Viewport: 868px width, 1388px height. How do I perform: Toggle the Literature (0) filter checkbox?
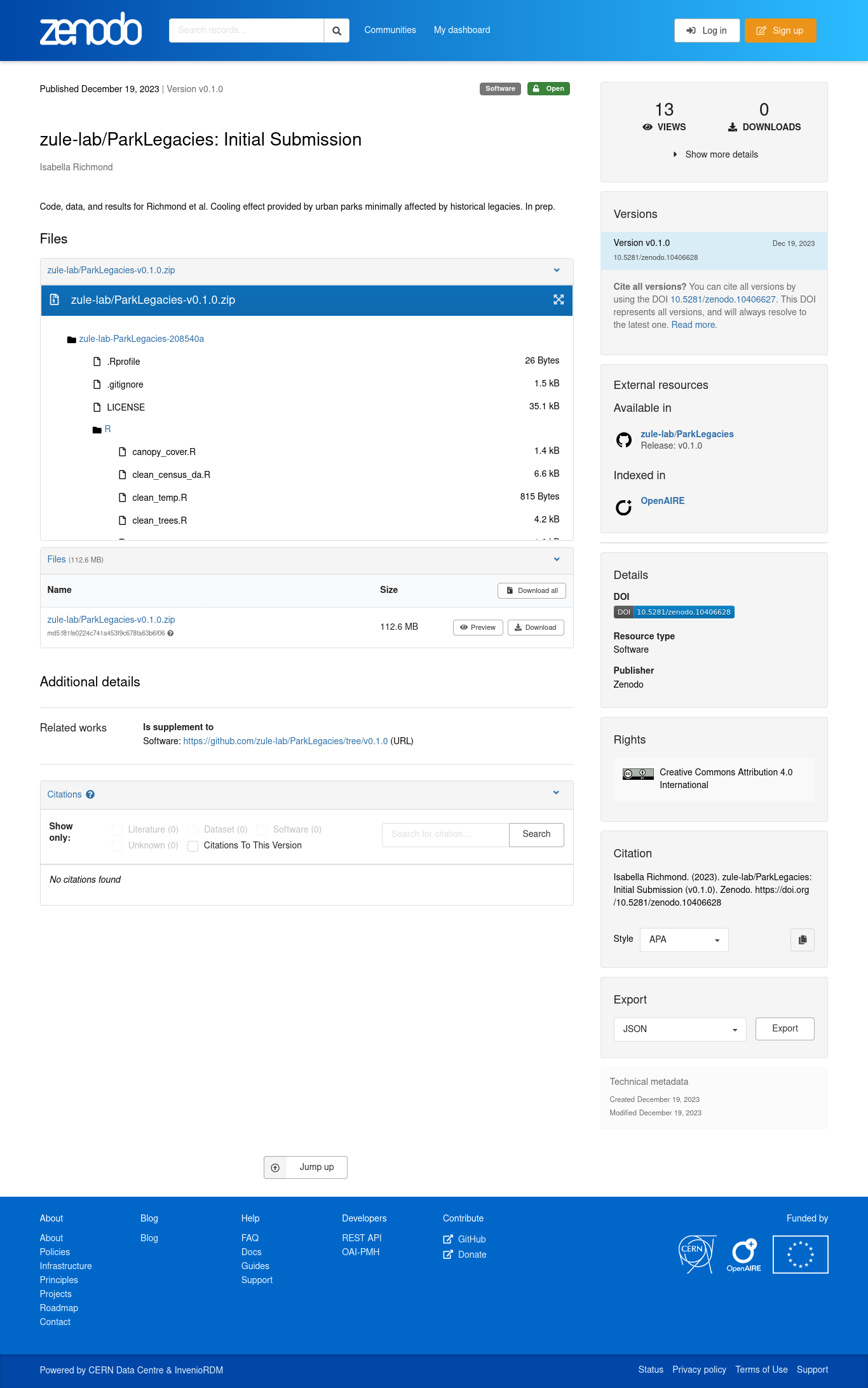(118, 830)
